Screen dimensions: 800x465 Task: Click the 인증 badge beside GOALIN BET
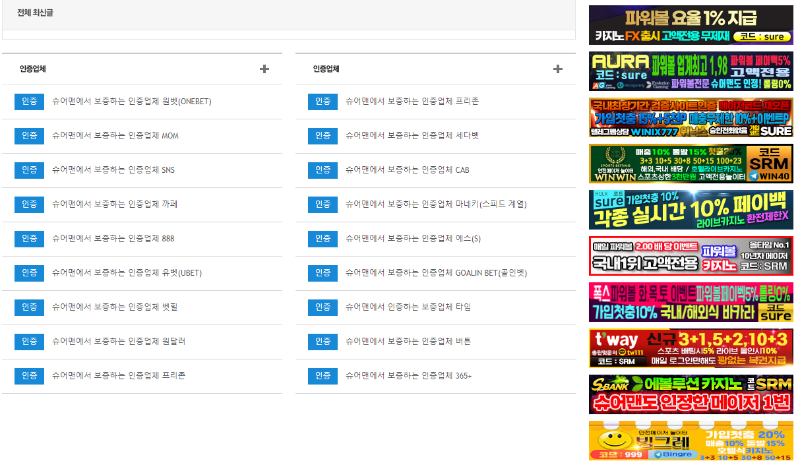[x=322, y=273]
